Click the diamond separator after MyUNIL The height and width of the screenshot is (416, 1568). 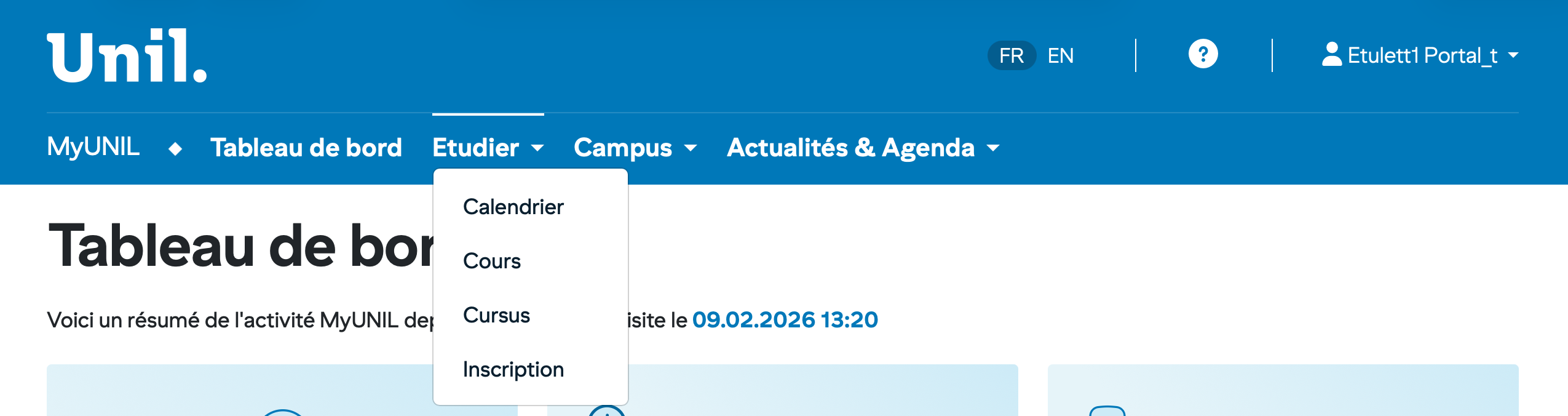(175, 148)
